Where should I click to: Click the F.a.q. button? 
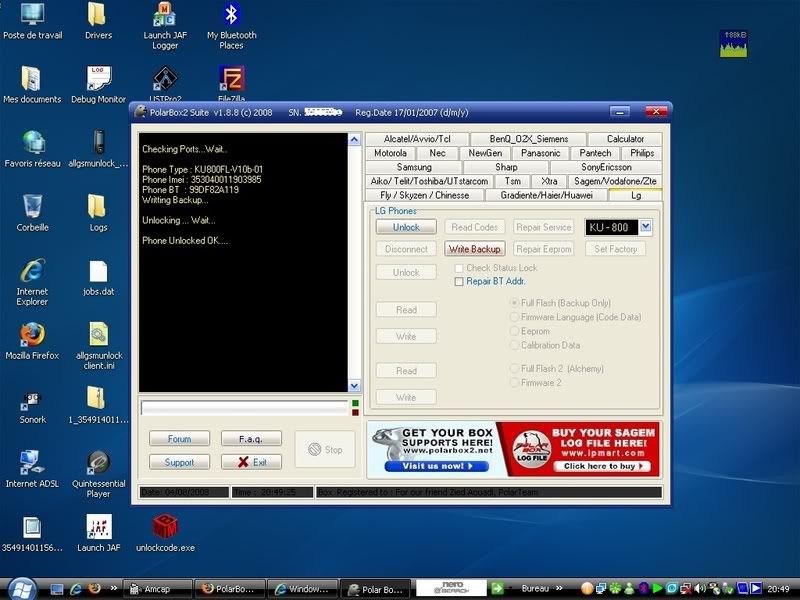point(251,439)
